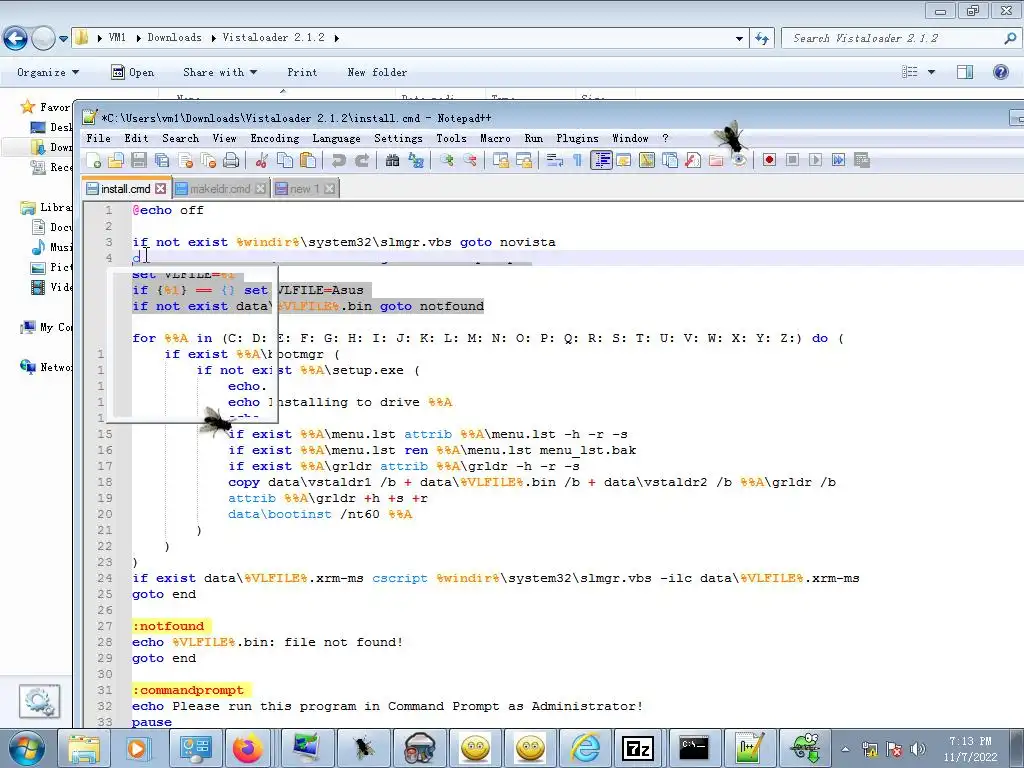Click the Close document icon in Notepad++ toolbar
The height and width of the screenshot is (768, 1024).
coord(185,160)
